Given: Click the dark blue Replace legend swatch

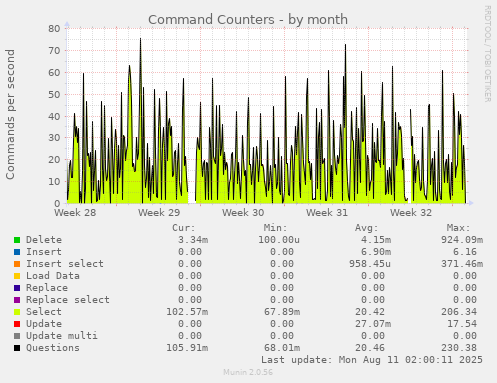Looking at the screenshot, I should tap(17, 288).
